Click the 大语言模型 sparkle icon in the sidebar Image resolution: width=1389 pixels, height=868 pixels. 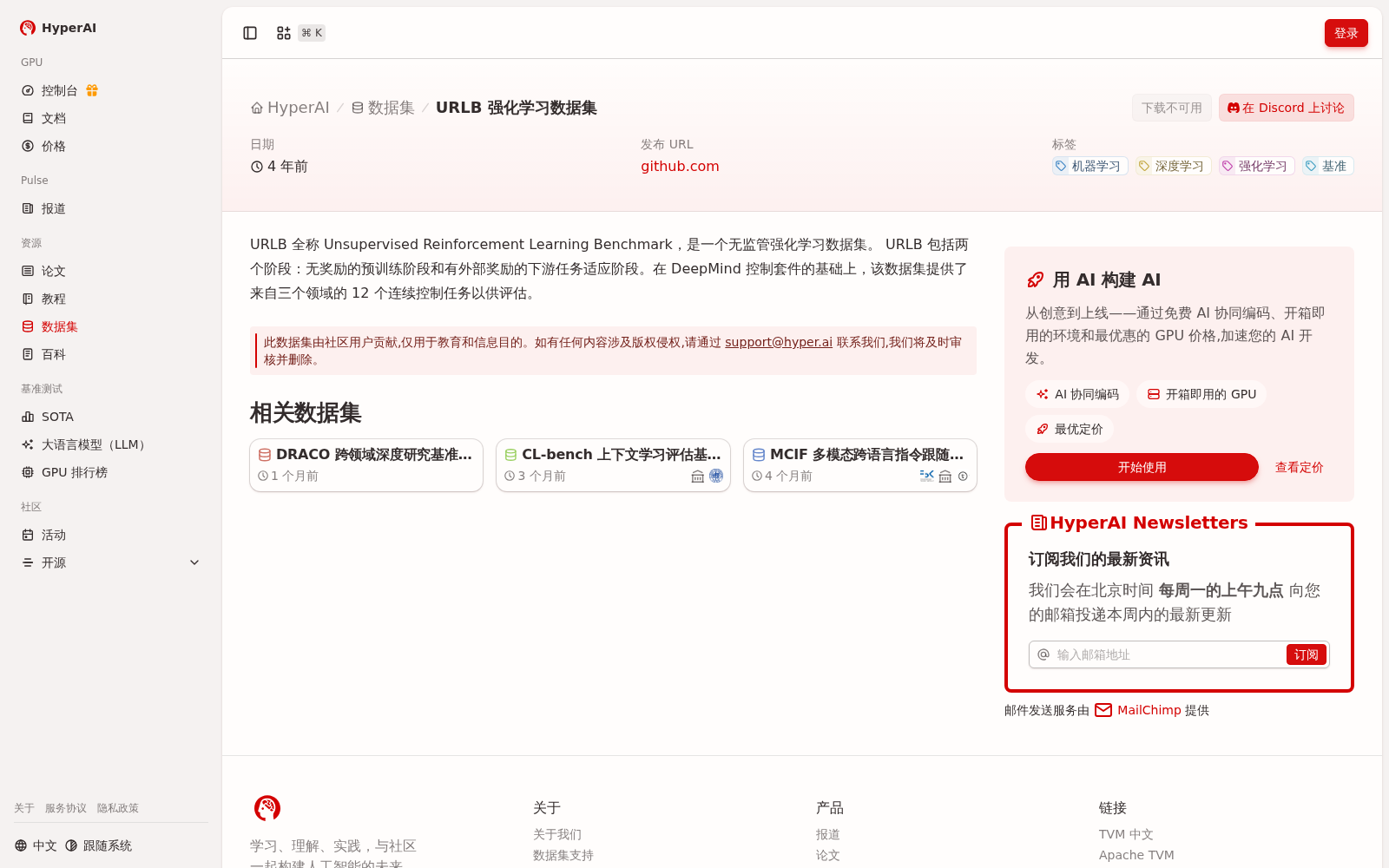pos(28,444)
